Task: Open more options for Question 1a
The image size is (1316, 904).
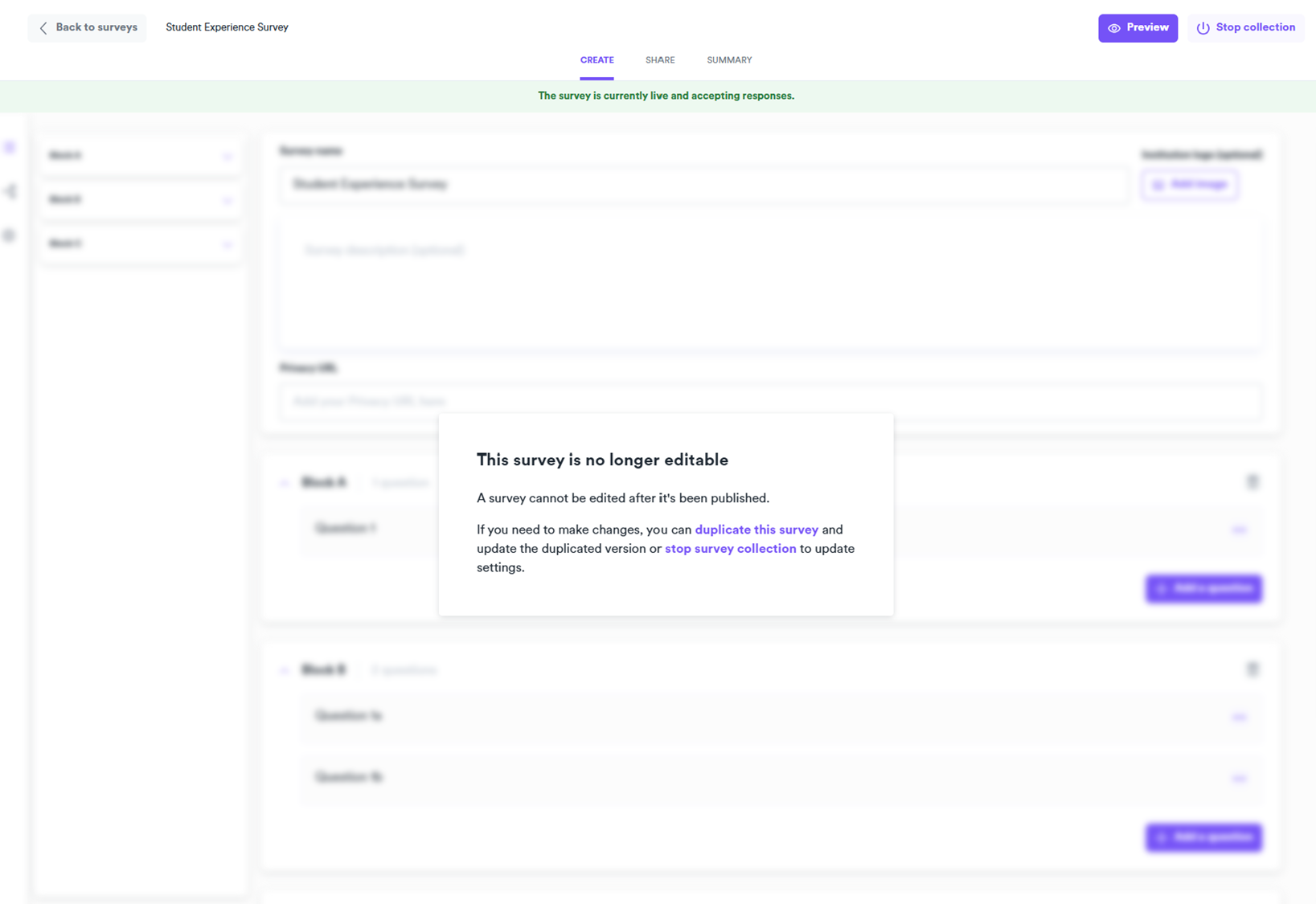Action: (x=1239, y=717)
